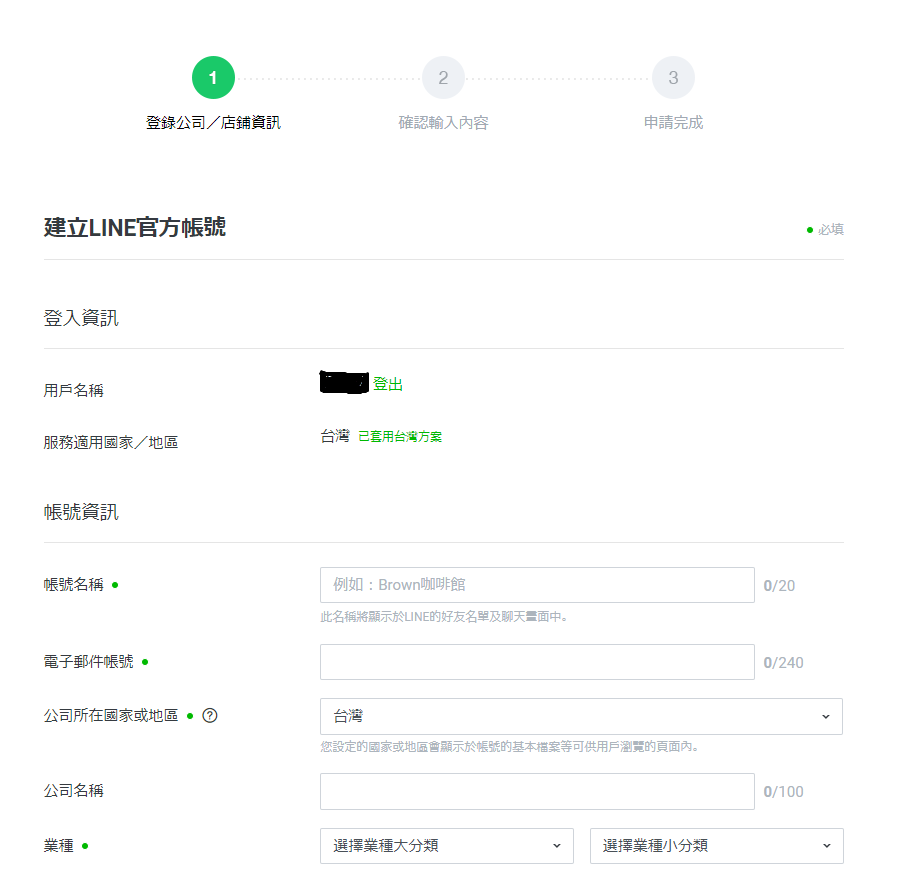Open the 選擇業種大分類 dropdown
899x882 pixels.
coord(447,845)
